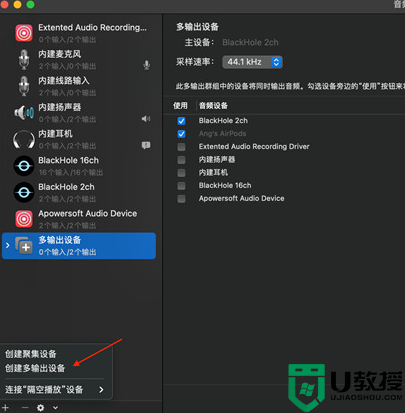This screenshot has width=405, height=413.
Task: Click the built-in microphone 内建麦克风 icon
Action: click(24, 60)
